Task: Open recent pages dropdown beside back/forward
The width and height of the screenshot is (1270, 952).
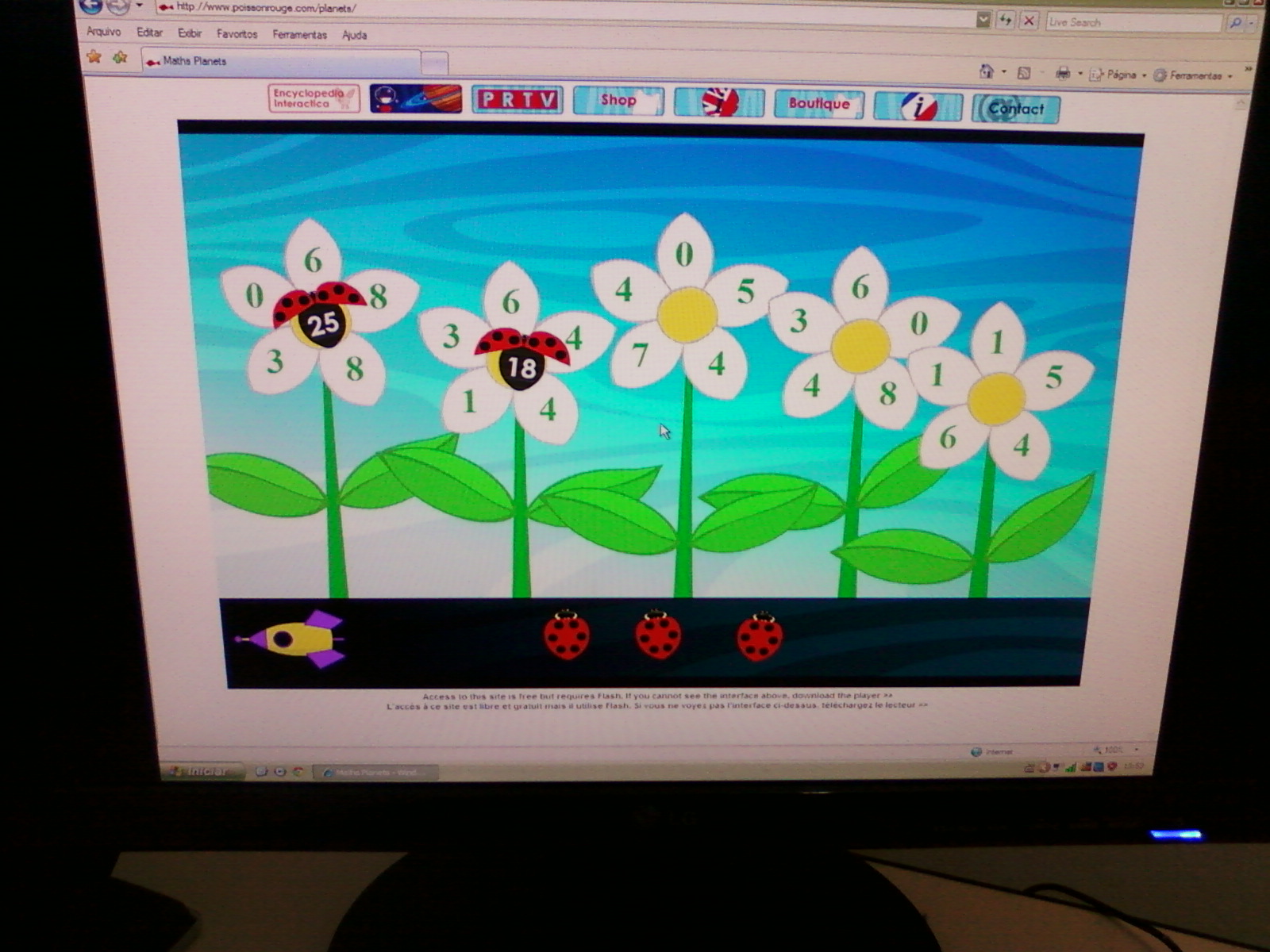Action: [139, 6]
